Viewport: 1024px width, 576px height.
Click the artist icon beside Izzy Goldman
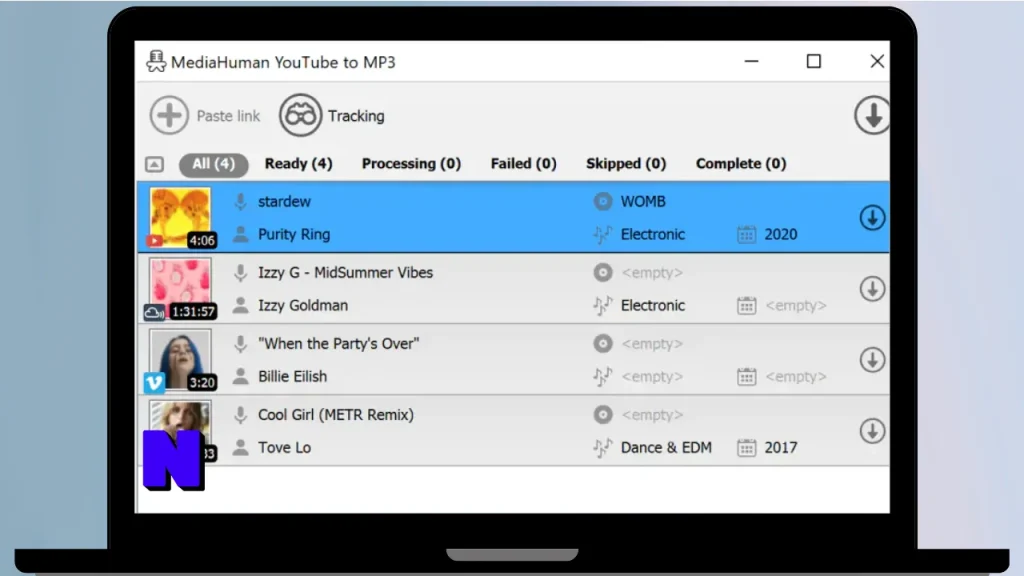click(240, 306)
